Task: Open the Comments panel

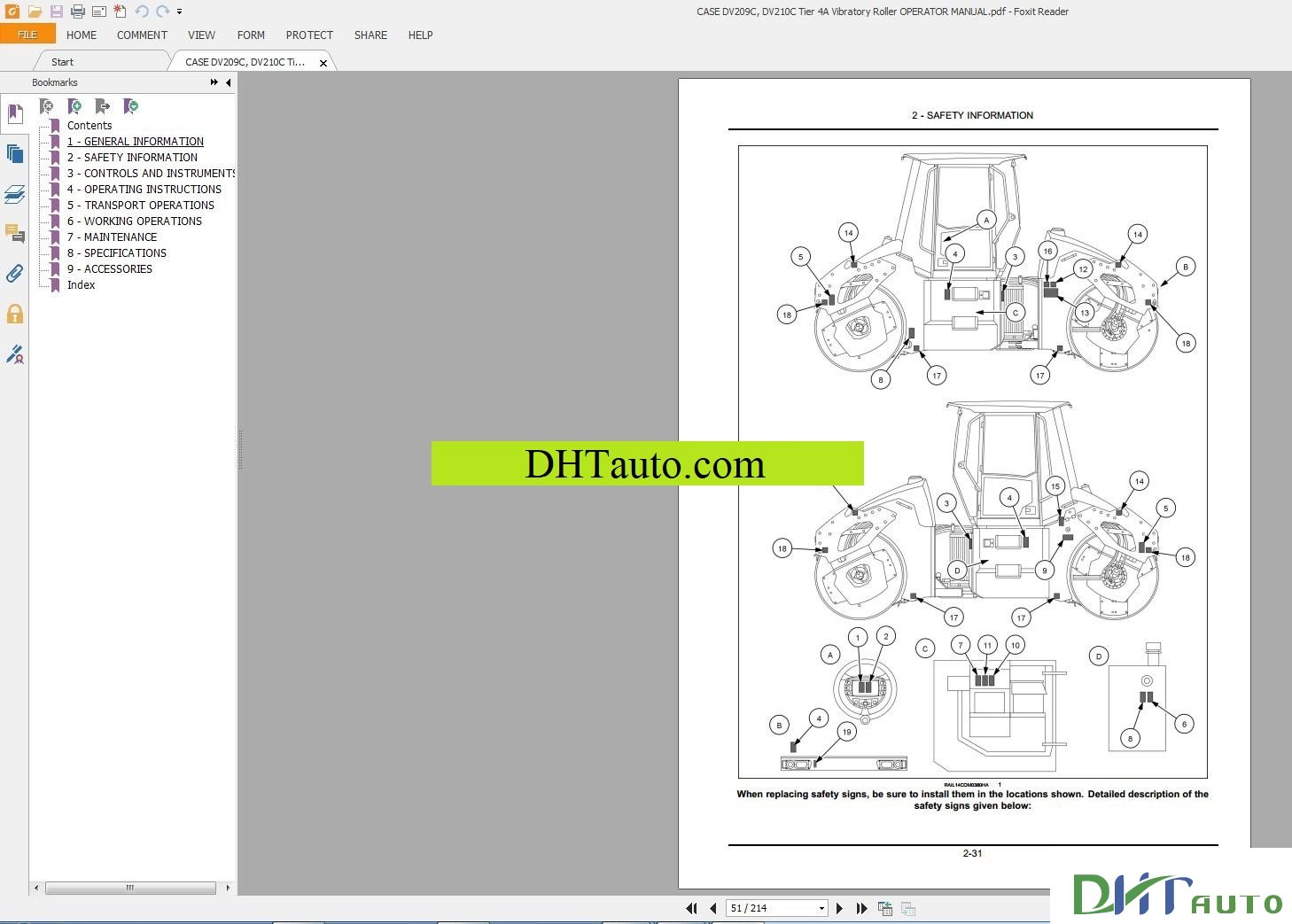Action: point(15,234)
